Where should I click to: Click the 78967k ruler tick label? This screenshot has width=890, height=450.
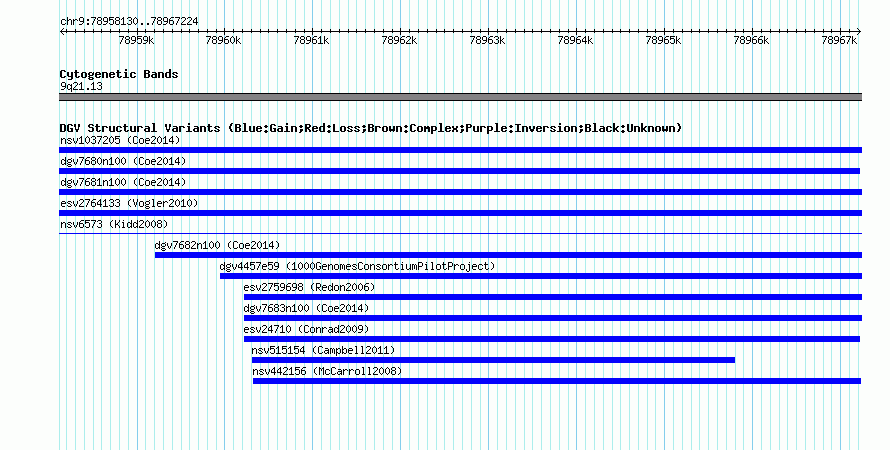tap(839, 40)
